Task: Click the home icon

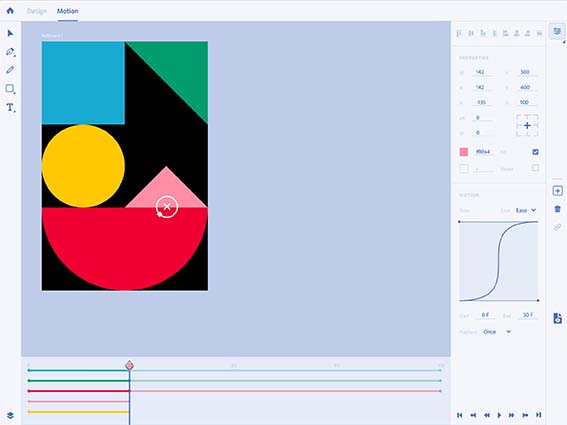Action: tap(10, 10)
